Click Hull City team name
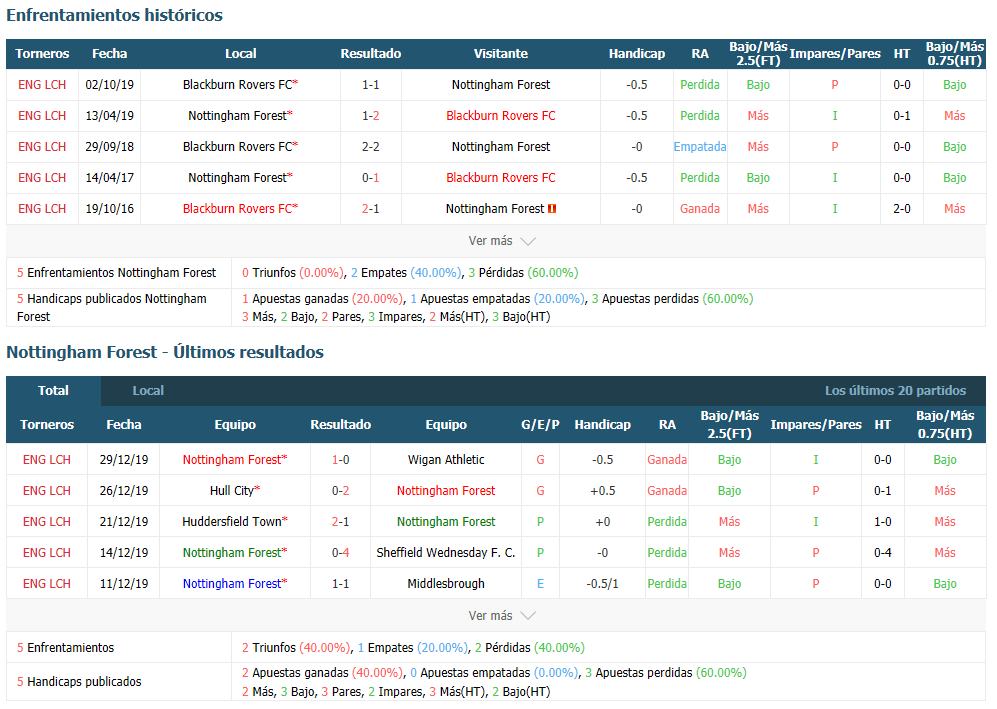Image resolution: width=997 pixels, height=709 pixels. (232, 491)
